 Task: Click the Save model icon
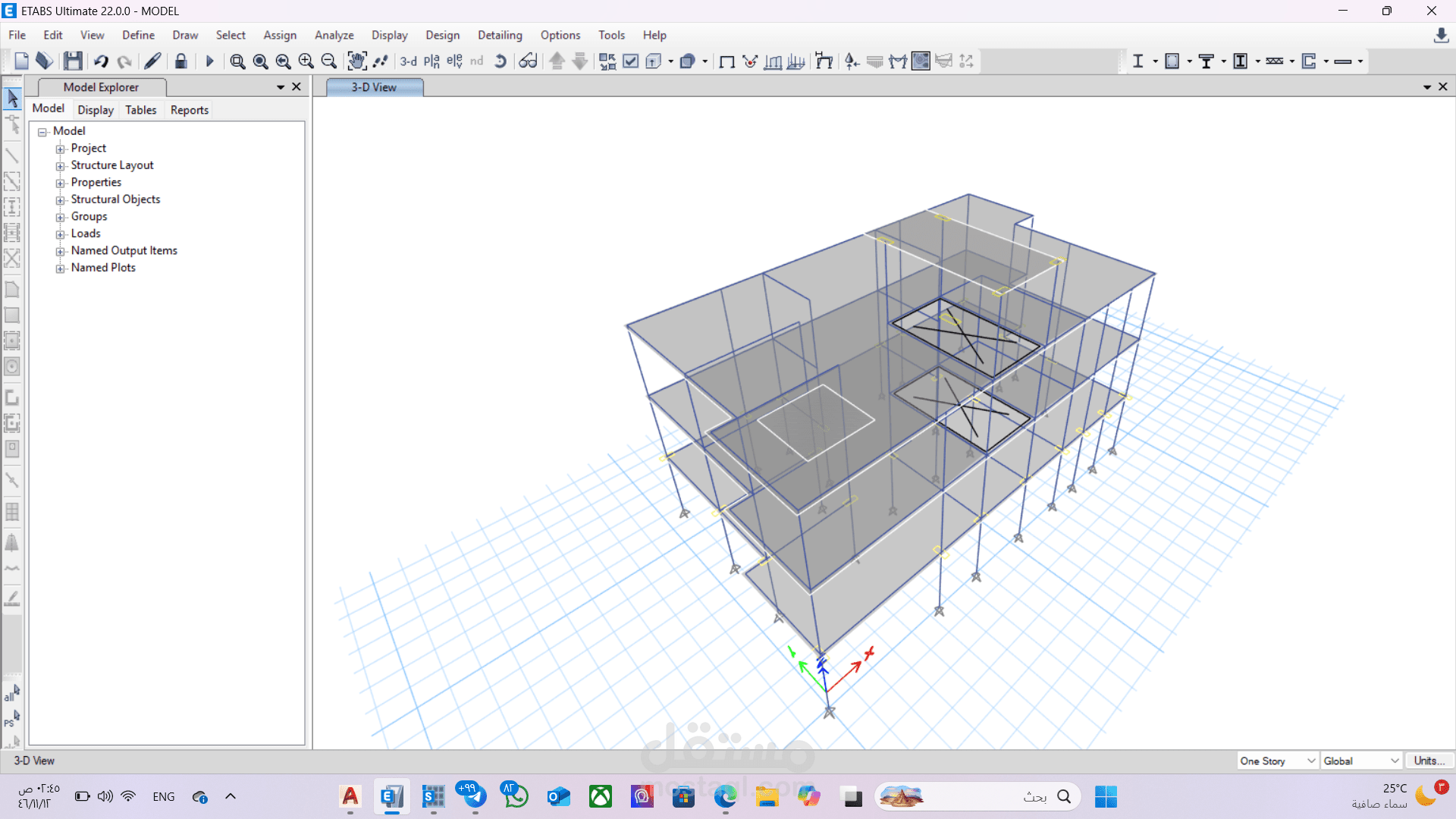(x=73, y=61)
